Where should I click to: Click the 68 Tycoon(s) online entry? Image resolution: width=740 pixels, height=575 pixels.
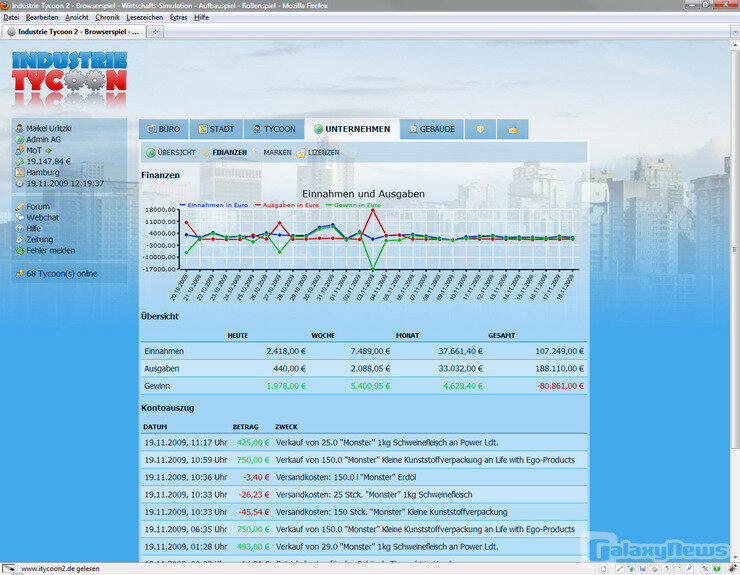click(56, 274)
